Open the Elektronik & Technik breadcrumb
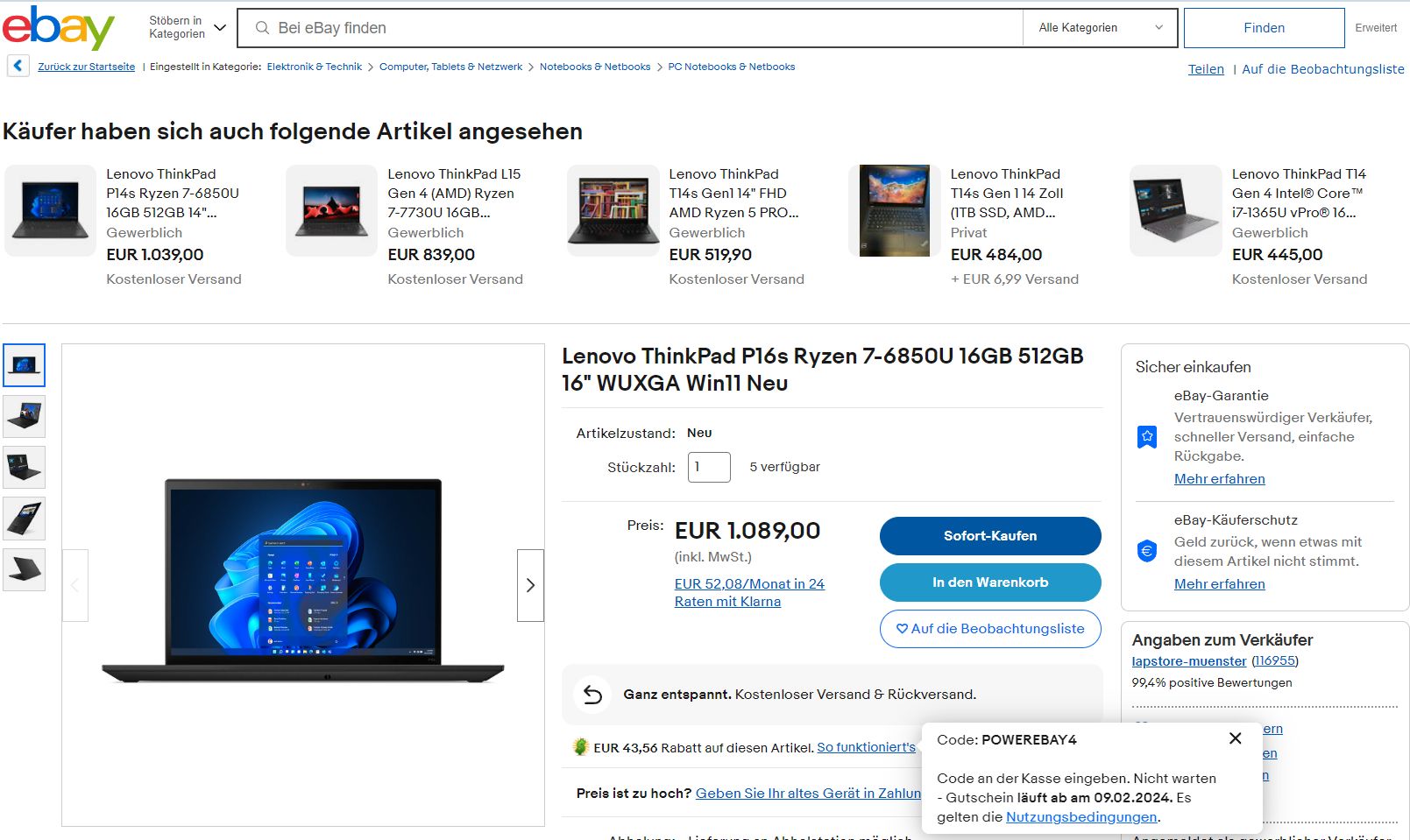Screen dimensions: 1410x840 (x=315, y=67)
